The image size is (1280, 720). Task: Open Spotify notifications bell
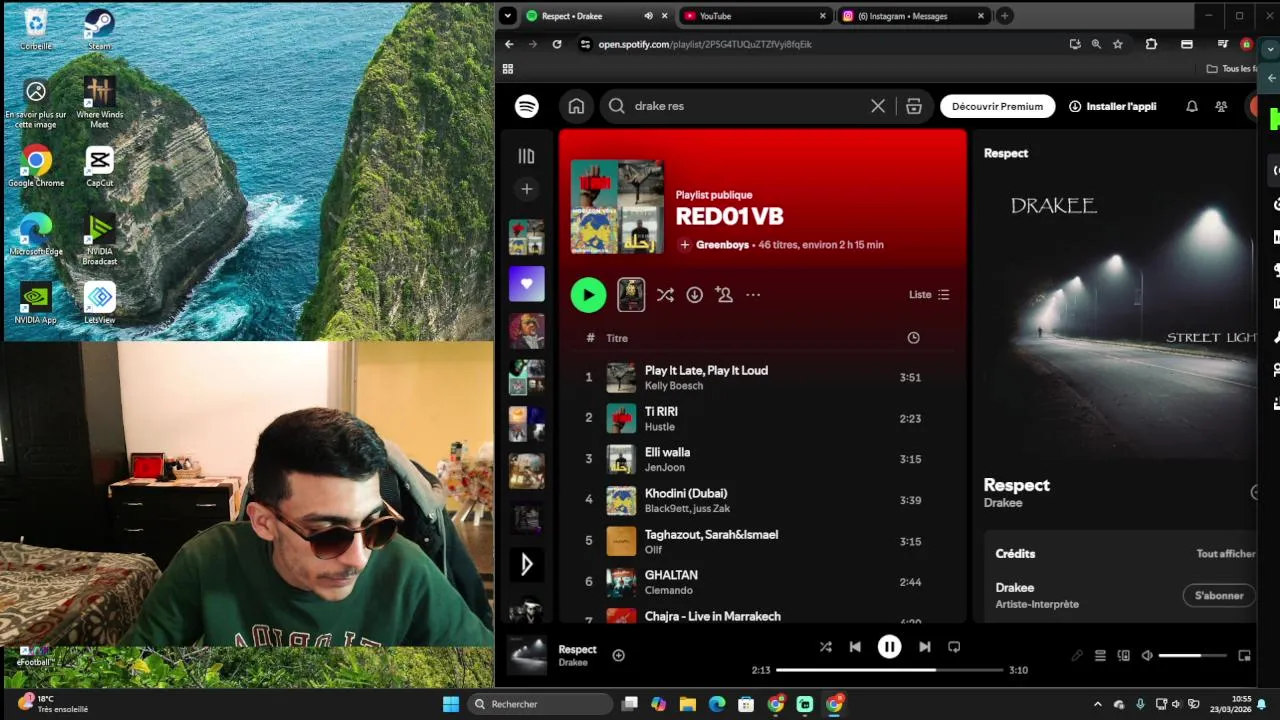[1192, 106]
